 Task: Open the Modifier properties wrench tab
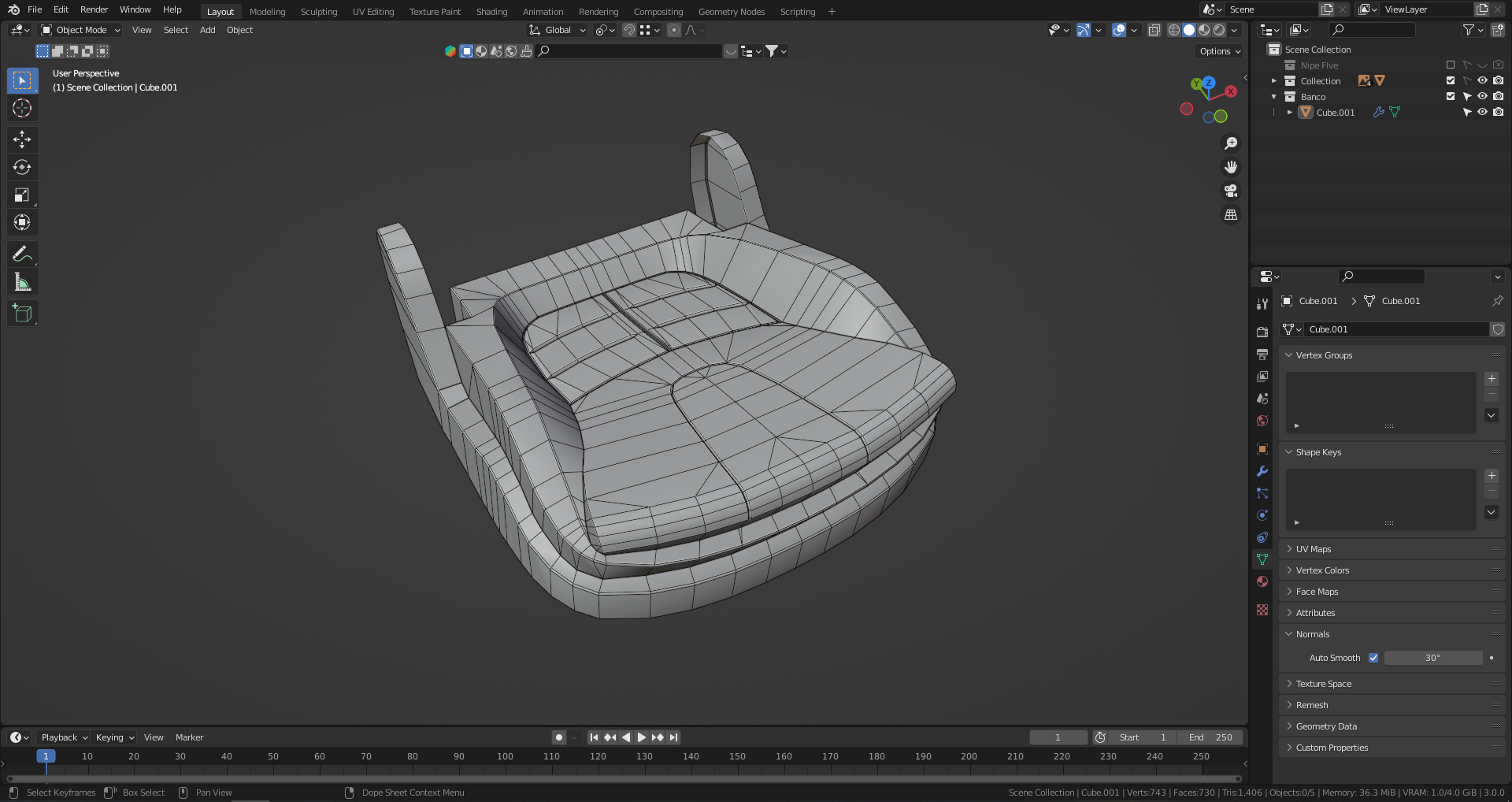(x=1262, y=471)
